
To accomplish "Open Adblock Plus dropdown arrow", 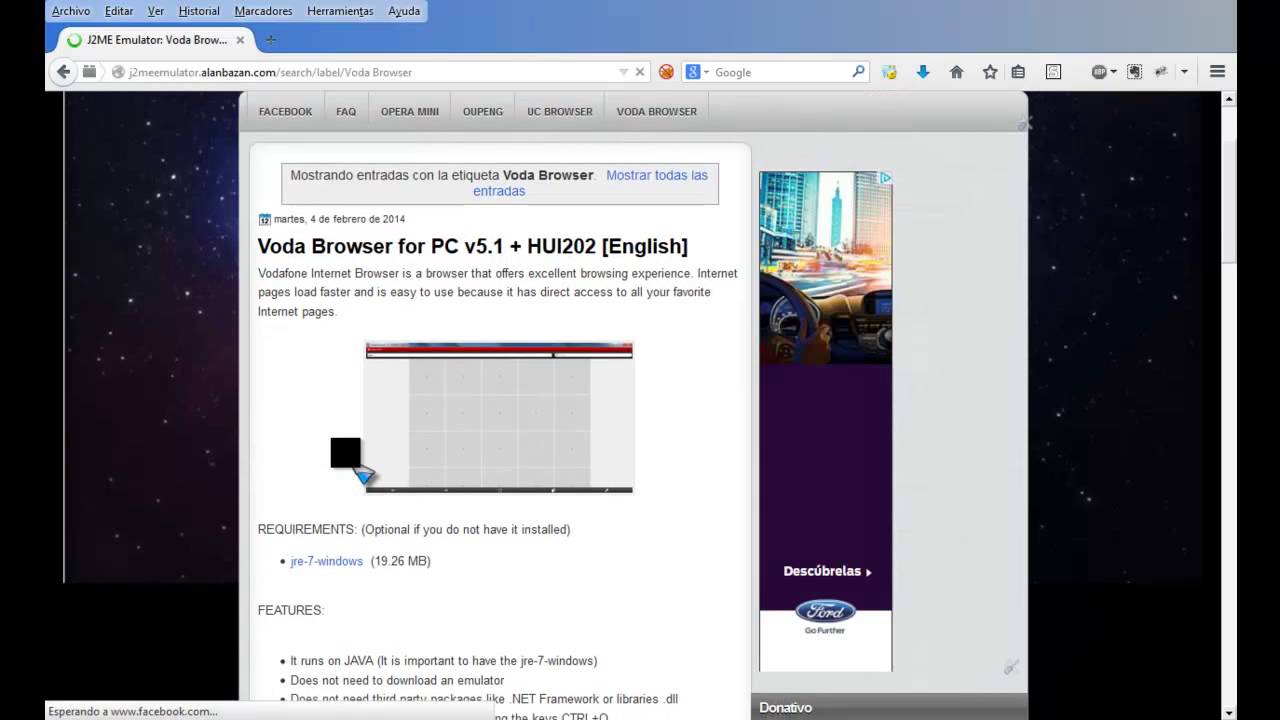I will (x=1113, y=72).
